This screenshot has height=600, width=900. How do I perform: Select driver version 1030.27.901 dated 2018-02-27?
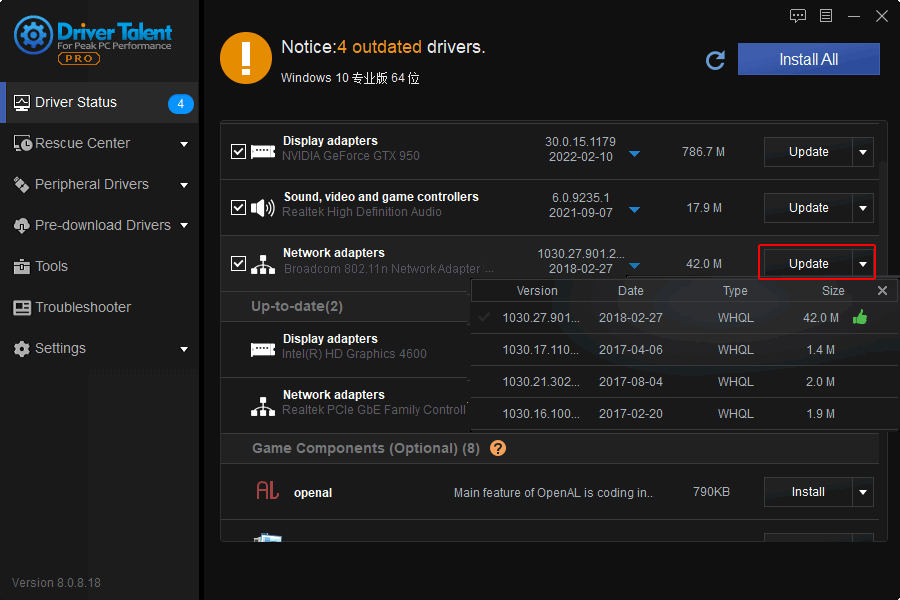685,318
